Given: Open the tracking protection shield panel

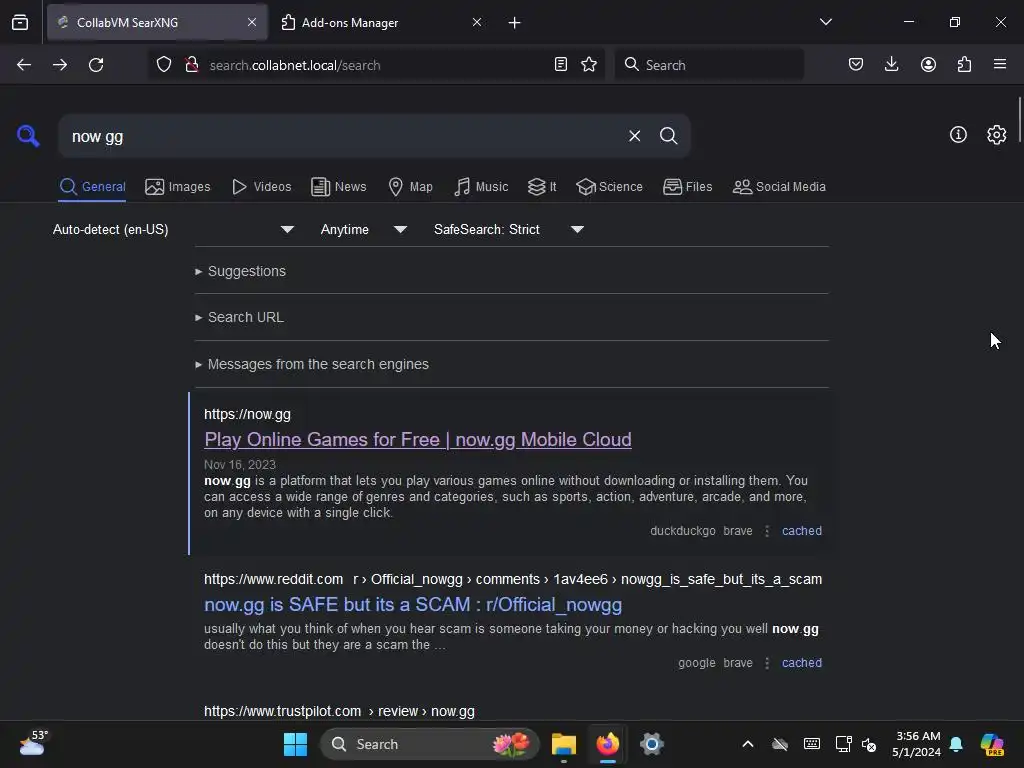Looking at the screenshot, I should [164, 65].
